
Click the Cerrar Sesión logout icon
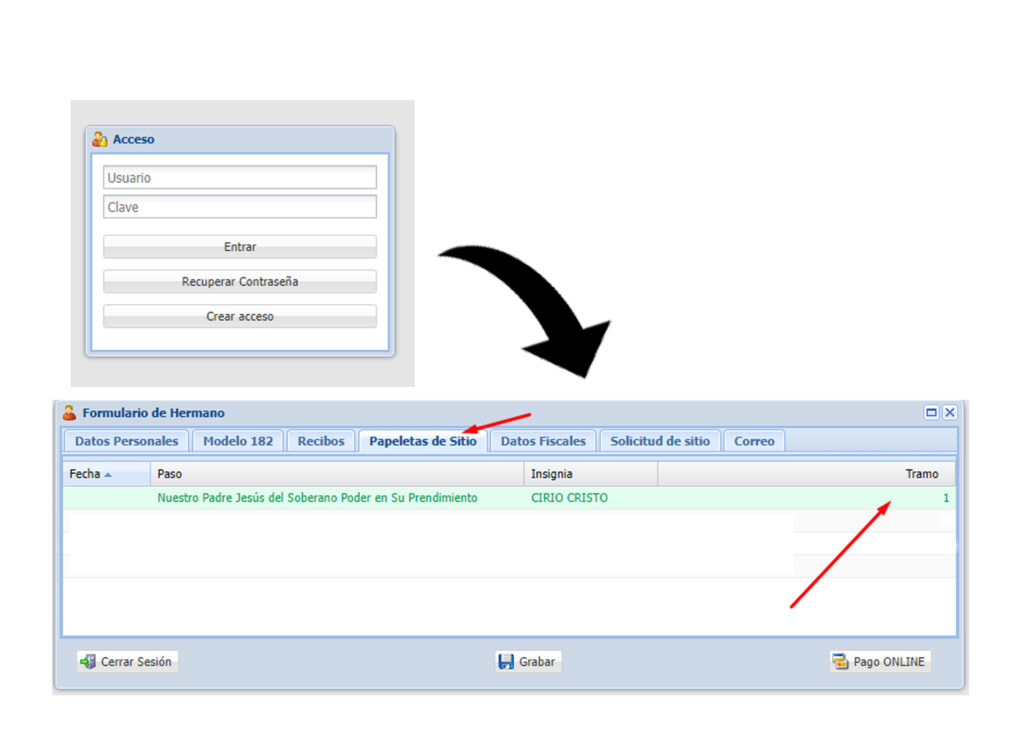[x=89, y=662]
